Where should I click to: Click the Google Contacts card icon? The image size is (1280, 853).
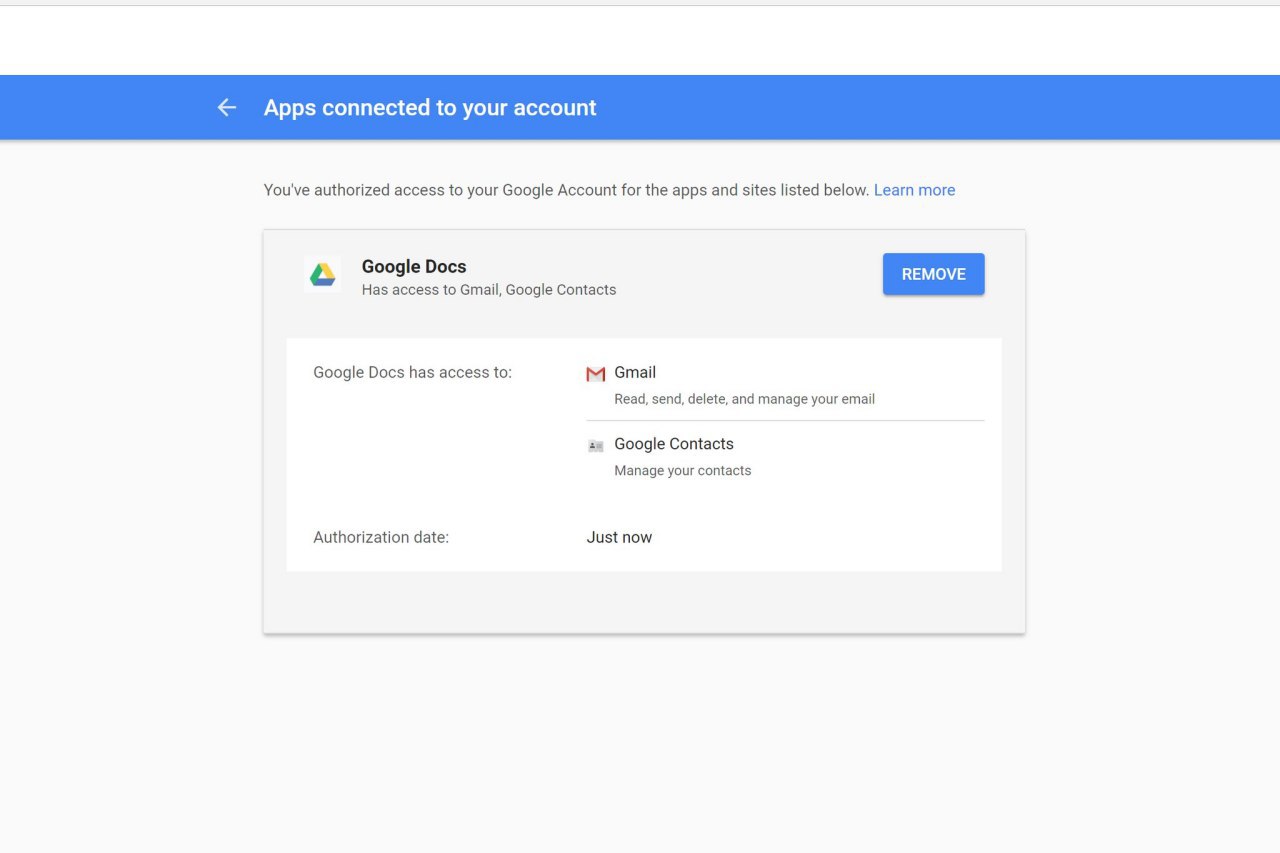click(596, 446)
